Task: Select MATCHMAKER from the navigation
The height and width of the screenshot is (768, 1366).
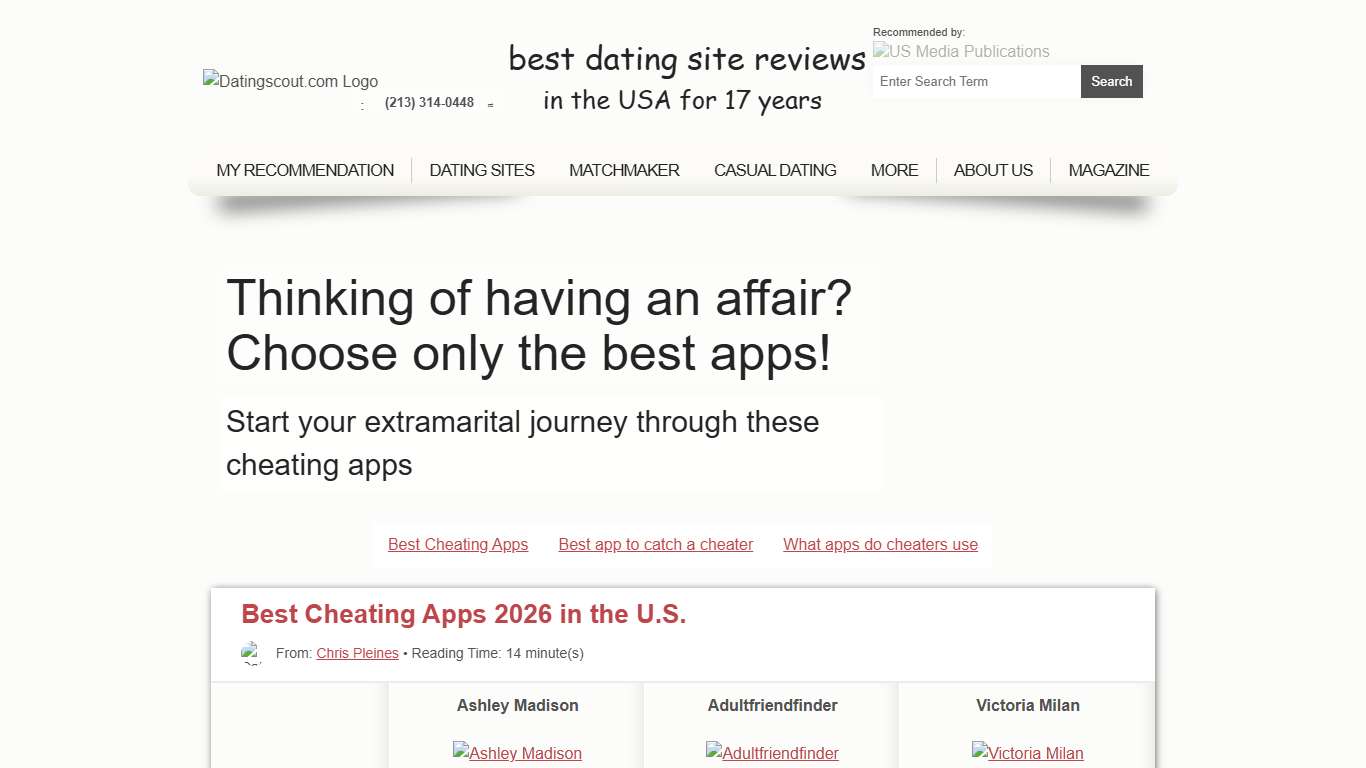Action: click(x=624, y=170)
